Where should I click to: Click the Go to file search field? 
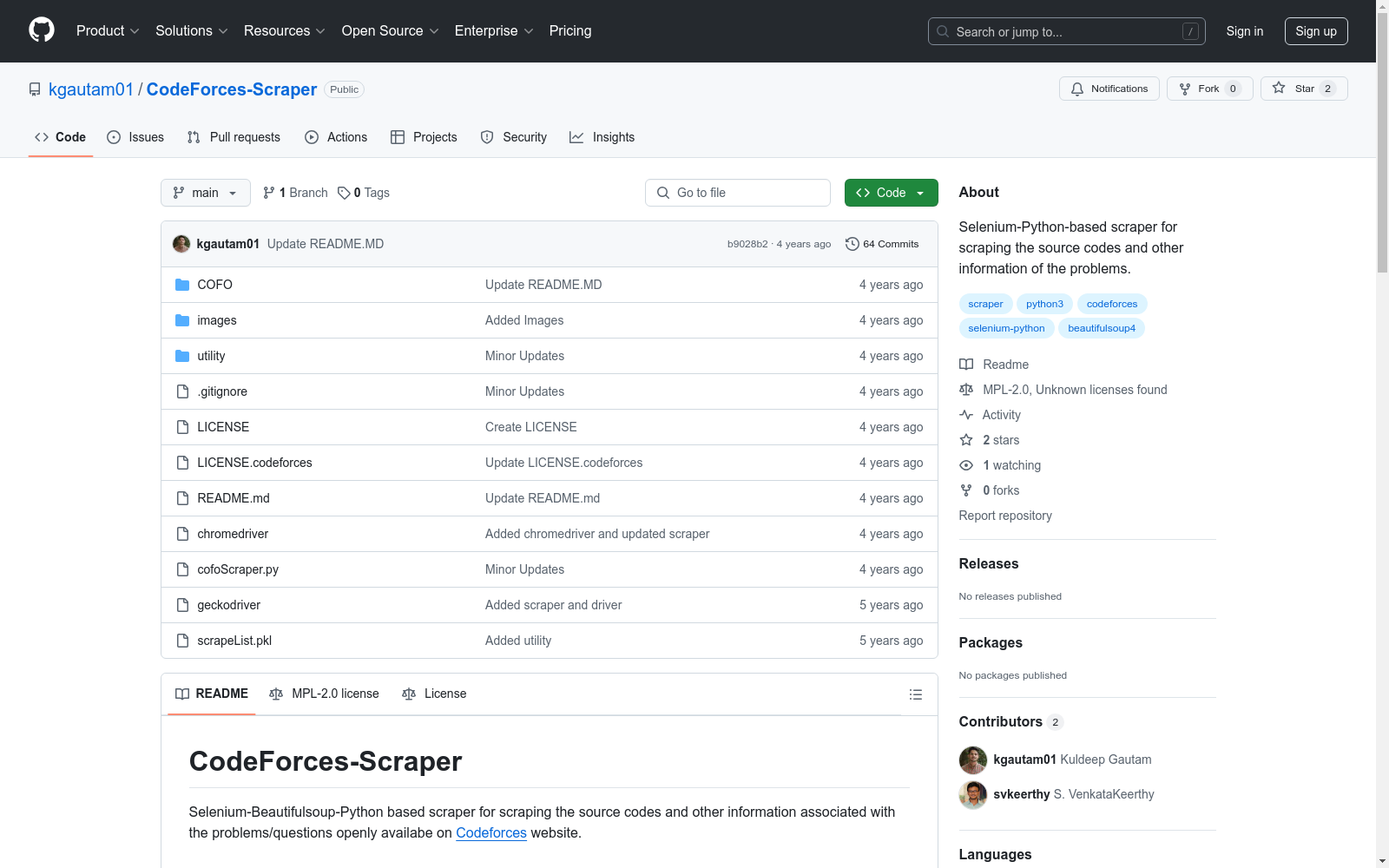coord(738,193)
